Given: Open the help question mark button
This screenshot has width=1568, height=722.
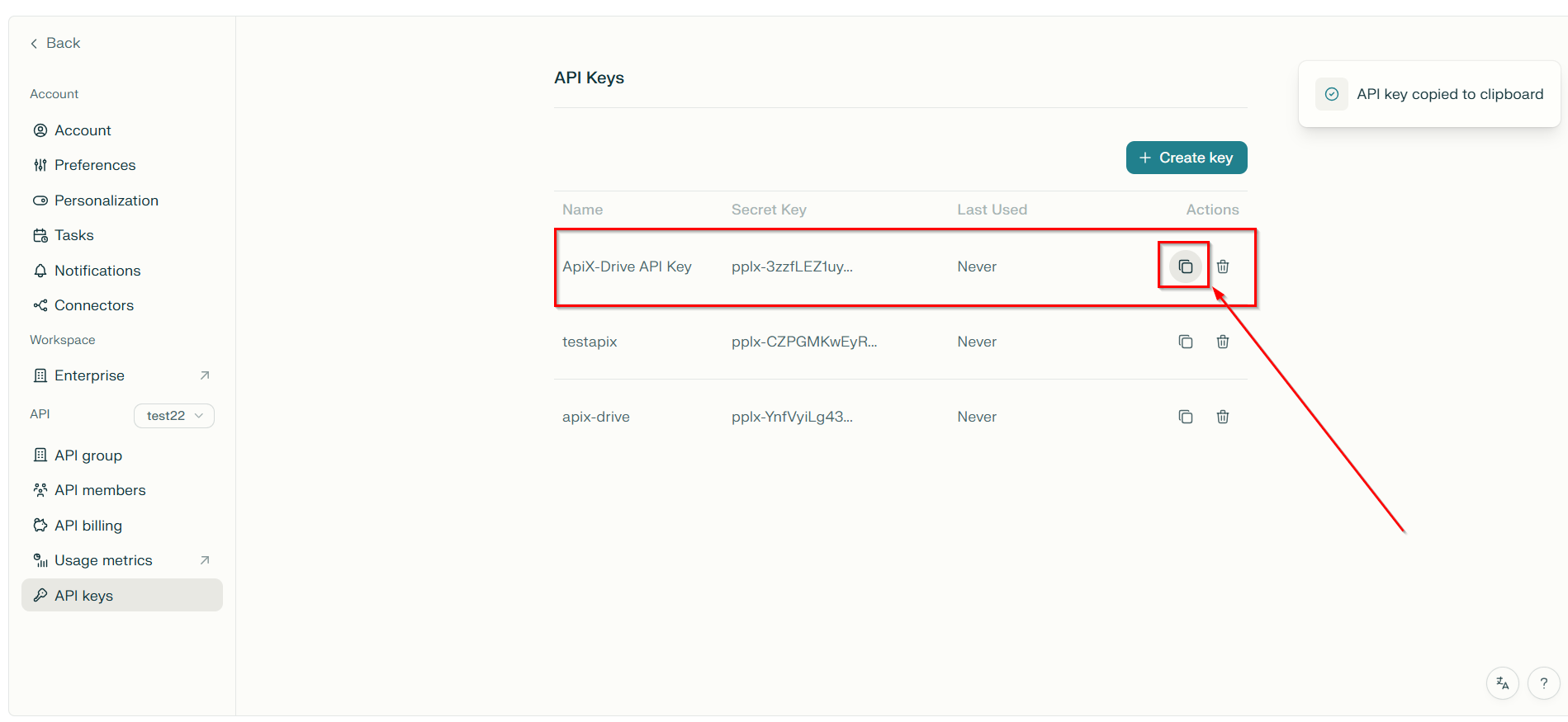Looking at the screenshot, I should pos(1543,683).
